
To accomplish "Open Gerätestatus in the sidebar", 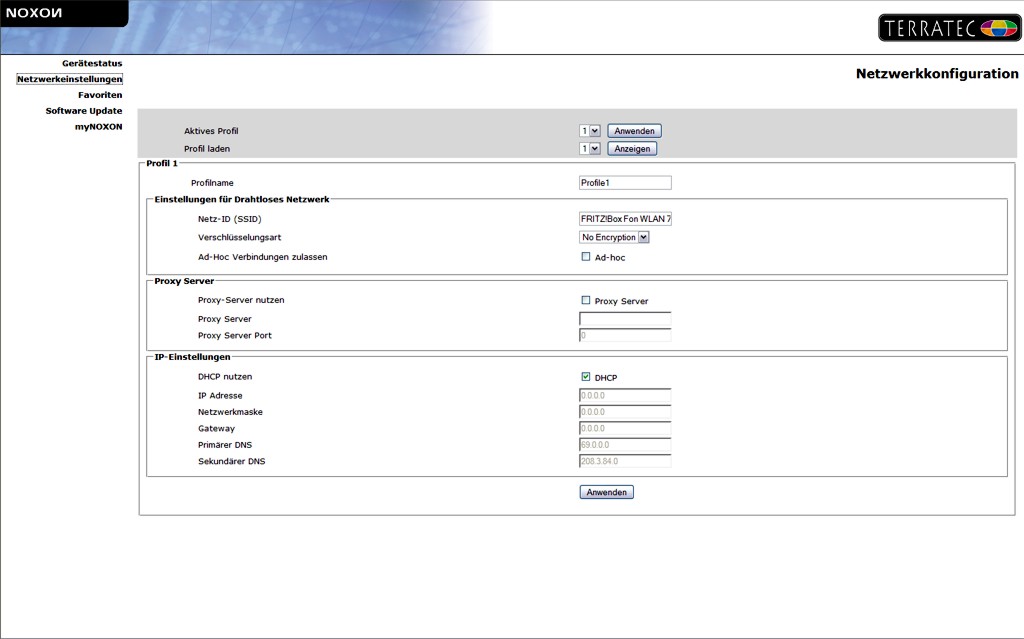I will click(x=92, y=63).
